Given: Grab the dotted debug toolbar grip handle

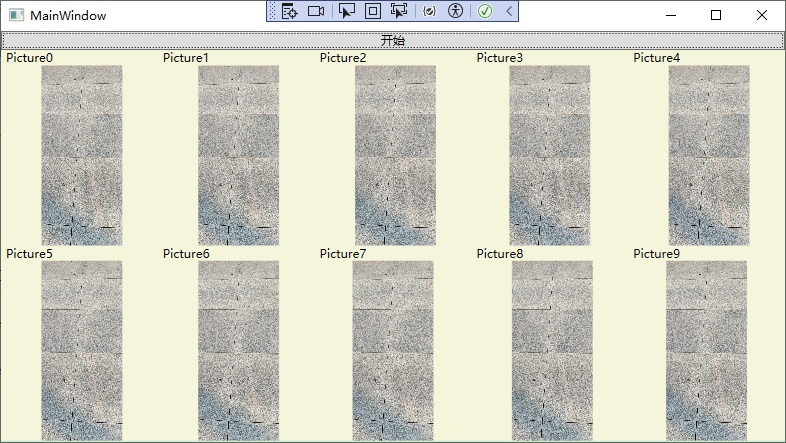Looking at the screenshot, I should click(x=273, y=11).
